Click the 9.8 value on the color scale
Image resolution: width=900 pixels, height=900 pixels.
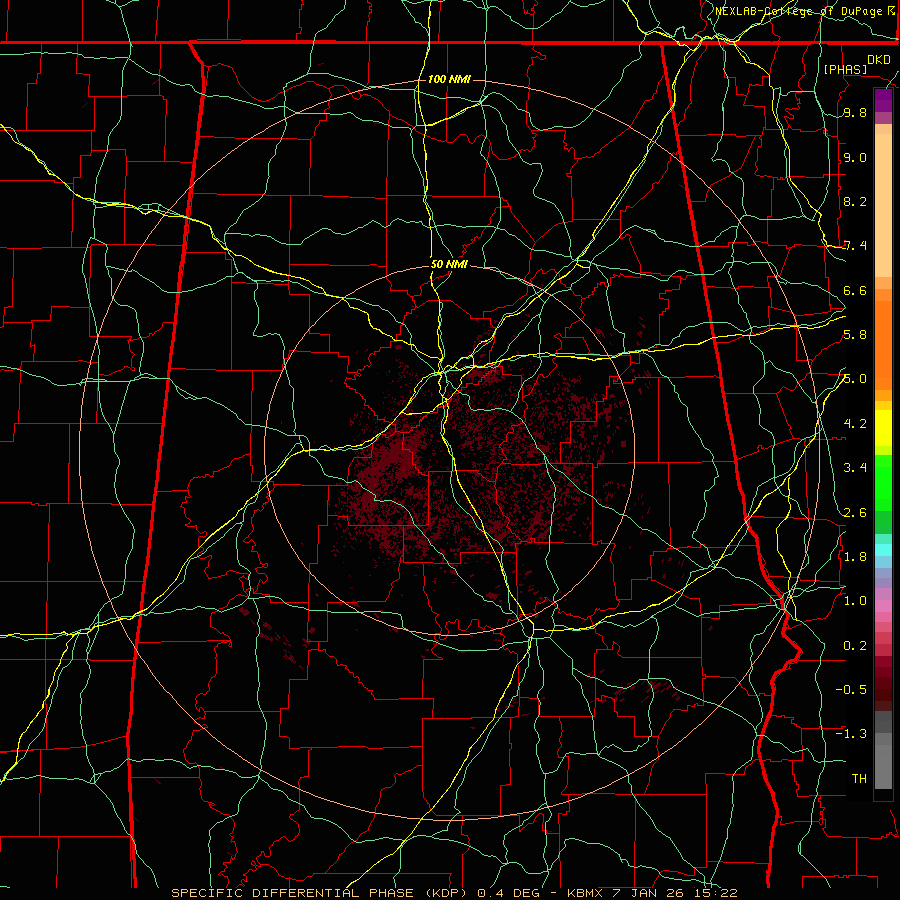click(855, 113)
